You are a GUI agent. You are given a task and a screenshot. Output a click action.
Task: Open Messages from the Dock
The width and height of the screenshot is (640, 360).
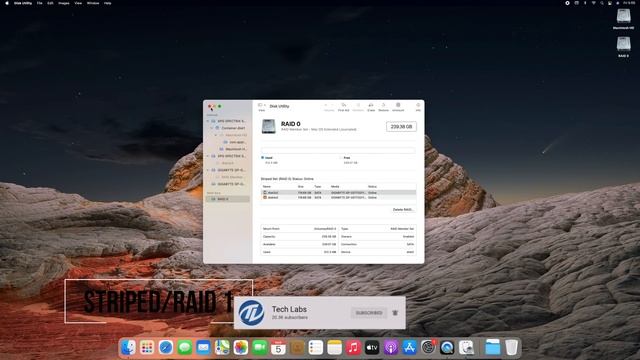(x=184, y=348)
